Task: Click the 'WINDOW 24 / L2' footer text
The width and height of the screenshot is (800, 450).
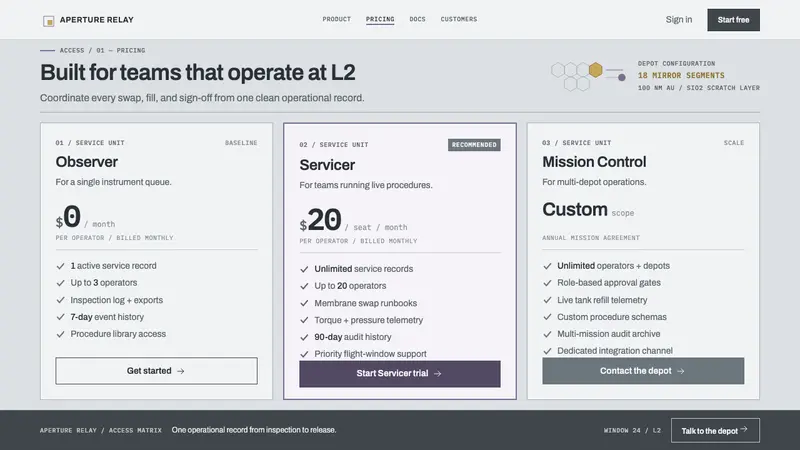Action: pyautogui.click(x=632, y=431)
